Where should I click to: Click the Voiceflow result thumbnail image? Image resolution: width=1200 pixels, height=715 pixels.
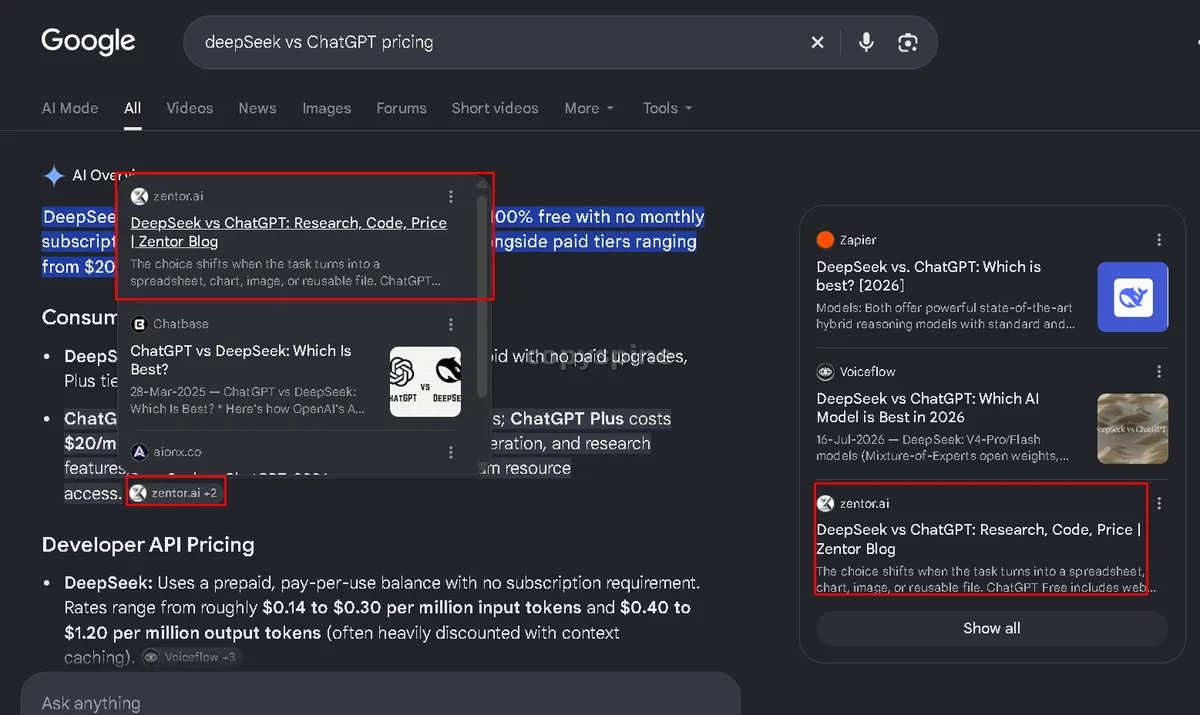click(1133, 428)
